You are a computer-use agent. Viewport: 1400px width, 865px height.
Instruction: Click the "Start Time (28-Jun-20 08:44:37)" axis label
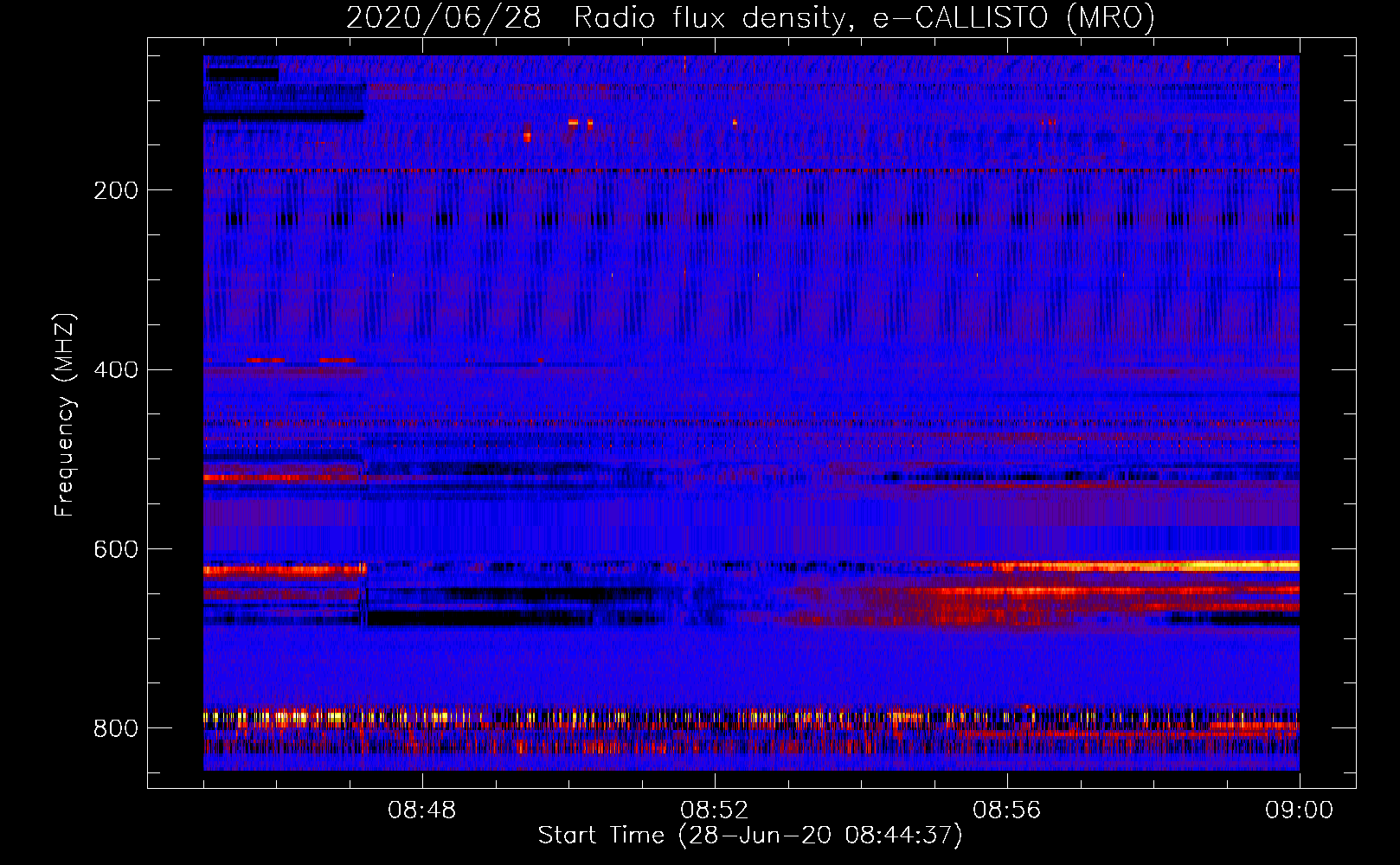[x=750, y=836]
